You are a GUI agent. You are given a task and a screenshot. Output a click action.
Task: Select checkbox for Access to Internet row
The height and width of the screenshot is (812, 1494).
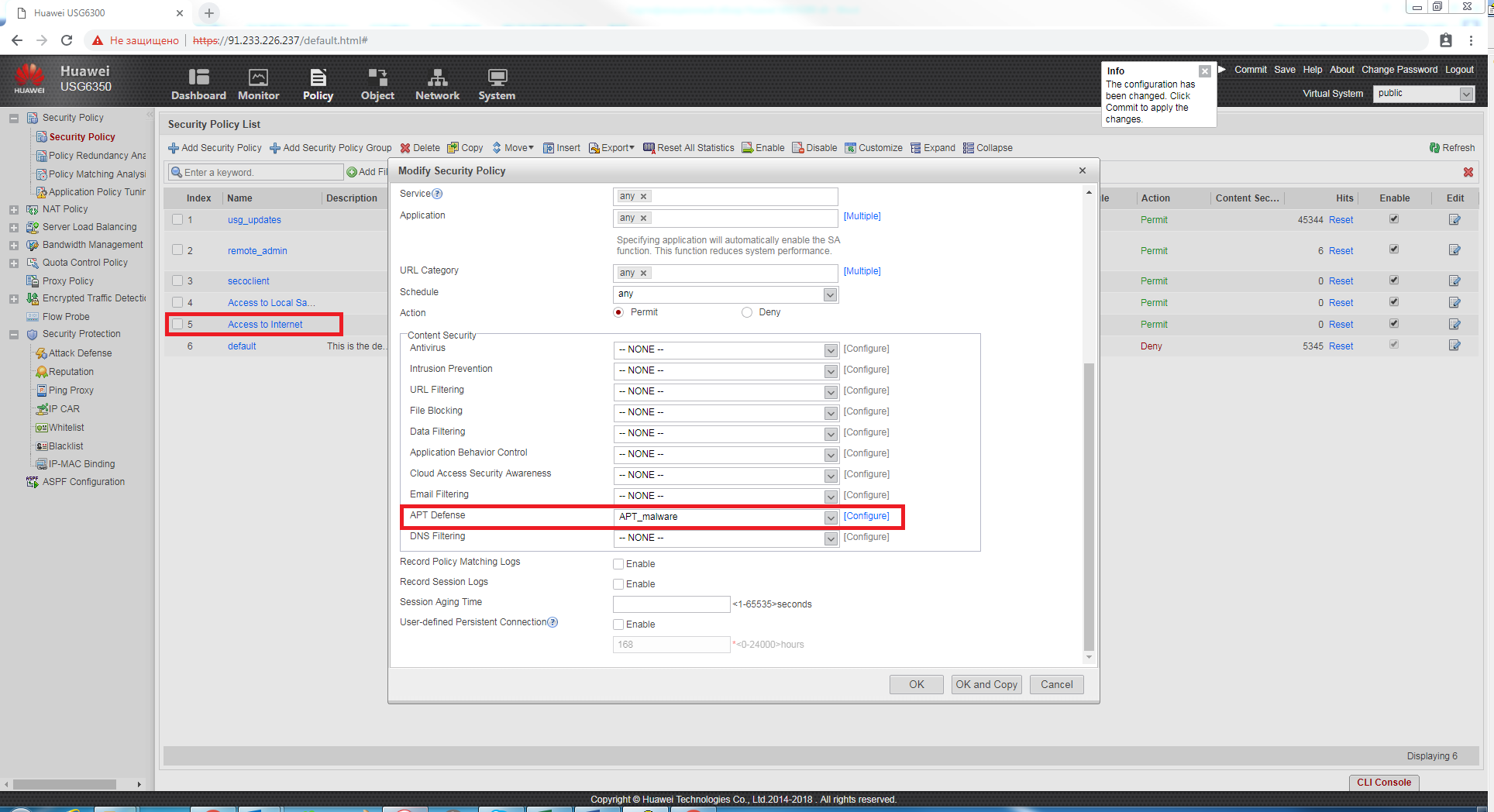pyautogui.click(x=177, y=324)
